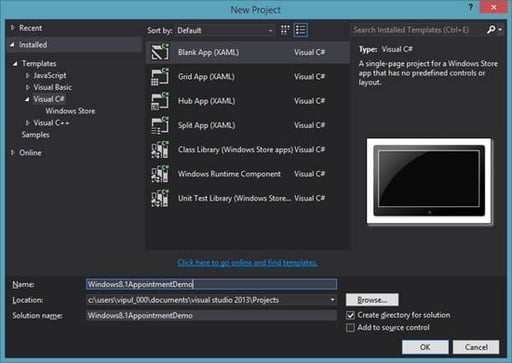
Task: Select the Unit Test Library template icon
Action: tap(160, 198)
